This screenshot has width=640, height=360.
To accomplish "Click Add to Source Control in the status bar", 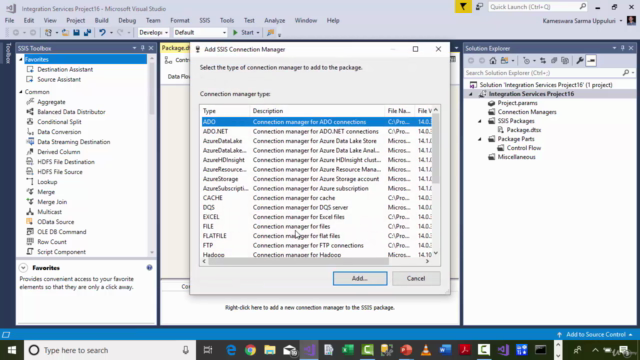I will pyautogui.click(x=596, y=335).
